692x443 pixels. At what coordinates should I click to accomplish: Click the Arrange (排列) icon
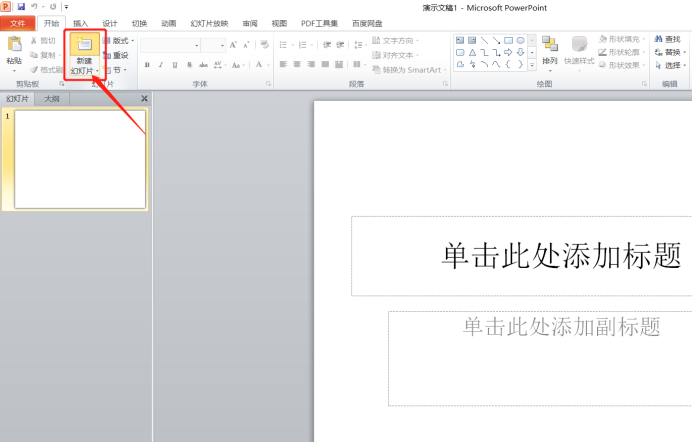[550, 44]
